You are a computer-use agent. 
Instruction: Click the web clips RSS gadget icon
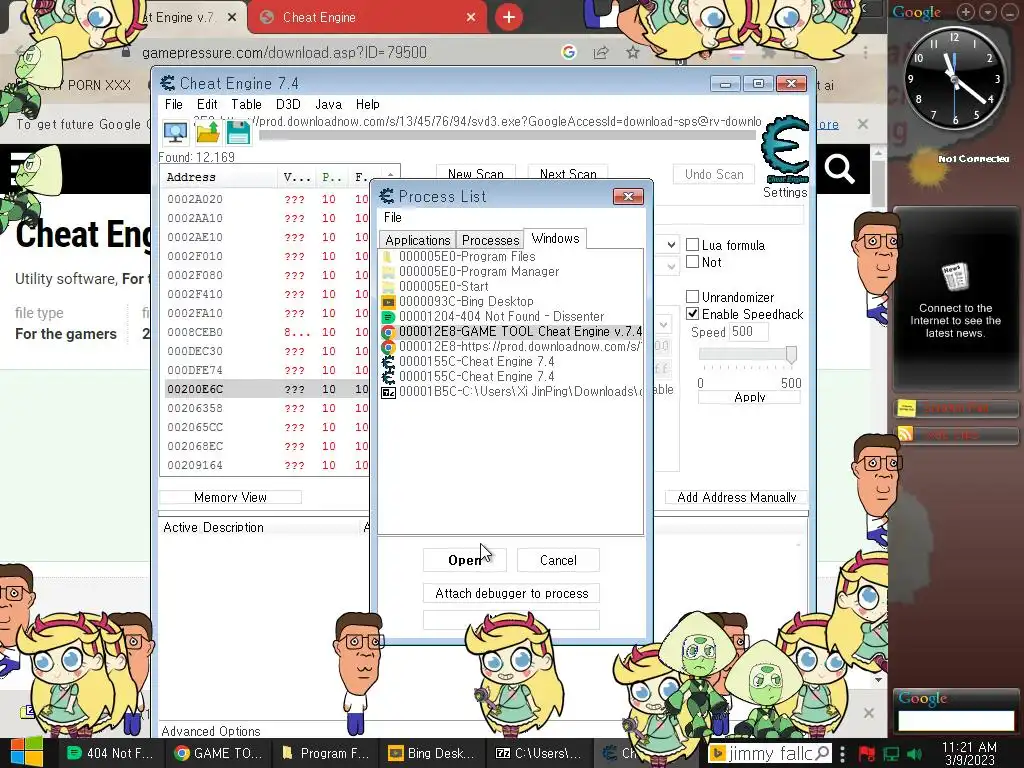point(906,434)
